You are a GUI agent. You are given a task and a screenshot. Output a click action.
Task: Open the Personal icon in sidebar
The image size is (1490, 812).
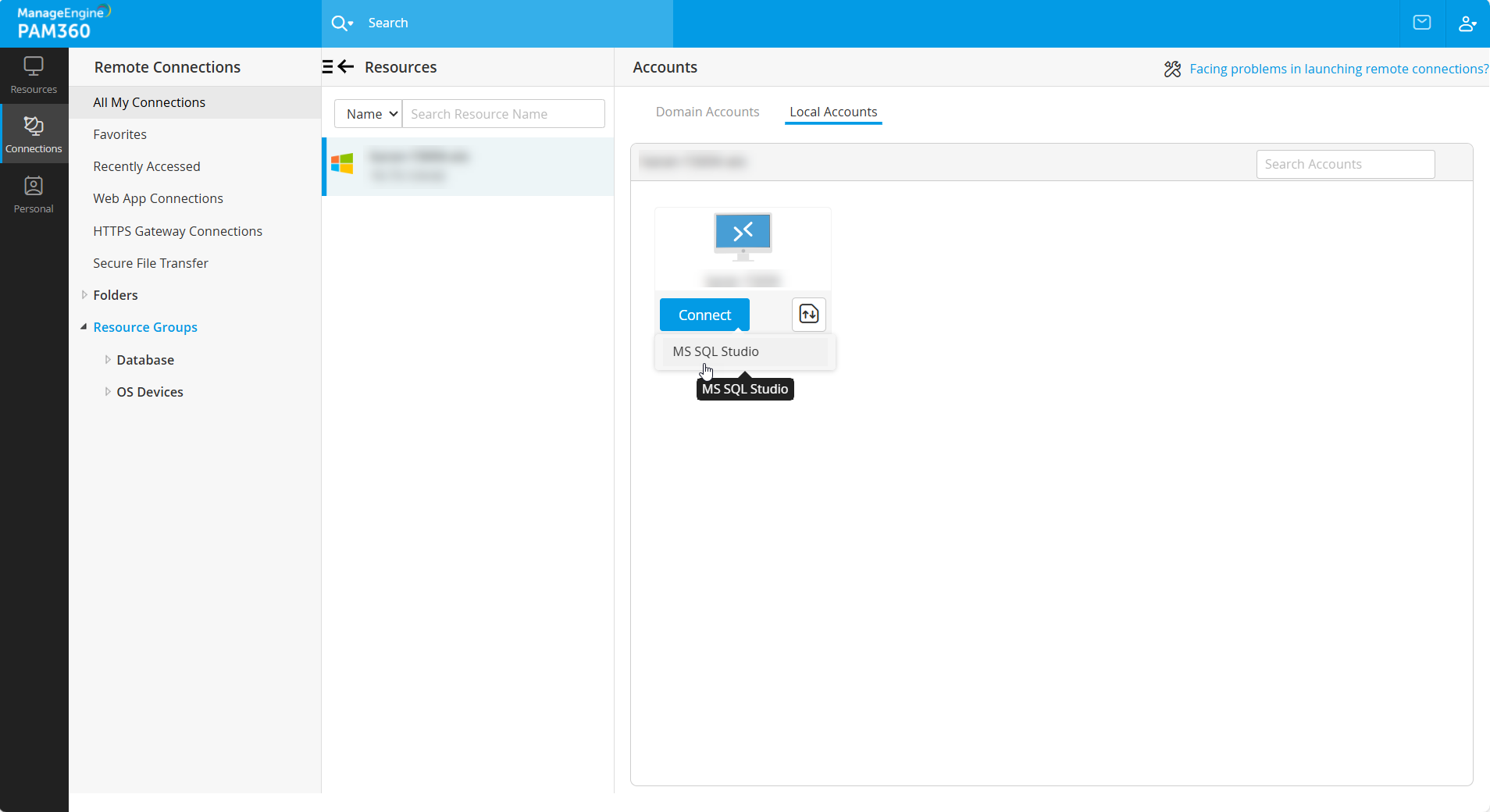pyautogui.click(x=34, y=193)
